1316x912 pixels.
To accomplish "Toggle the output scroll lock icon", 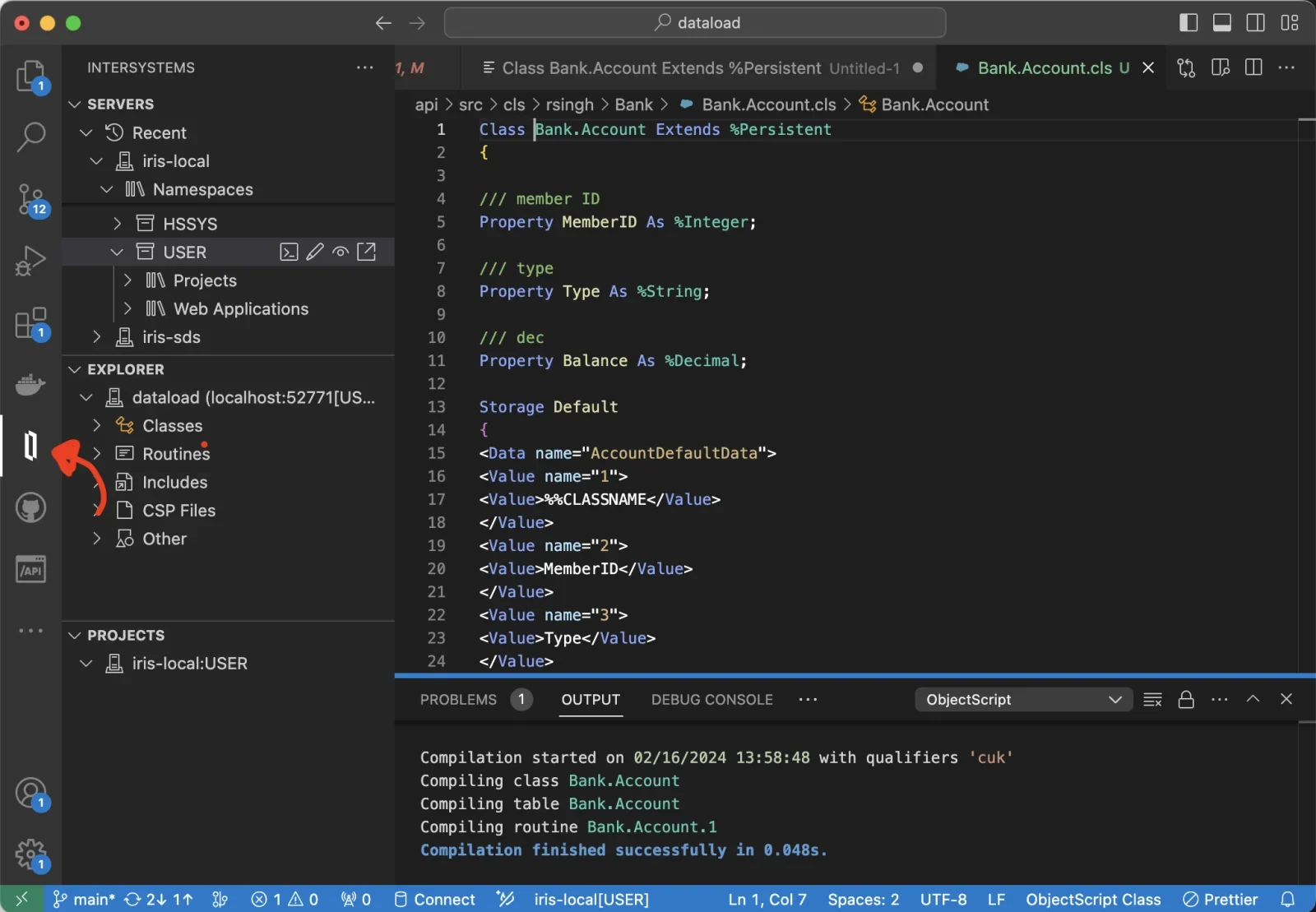I will coord(1186,700).
